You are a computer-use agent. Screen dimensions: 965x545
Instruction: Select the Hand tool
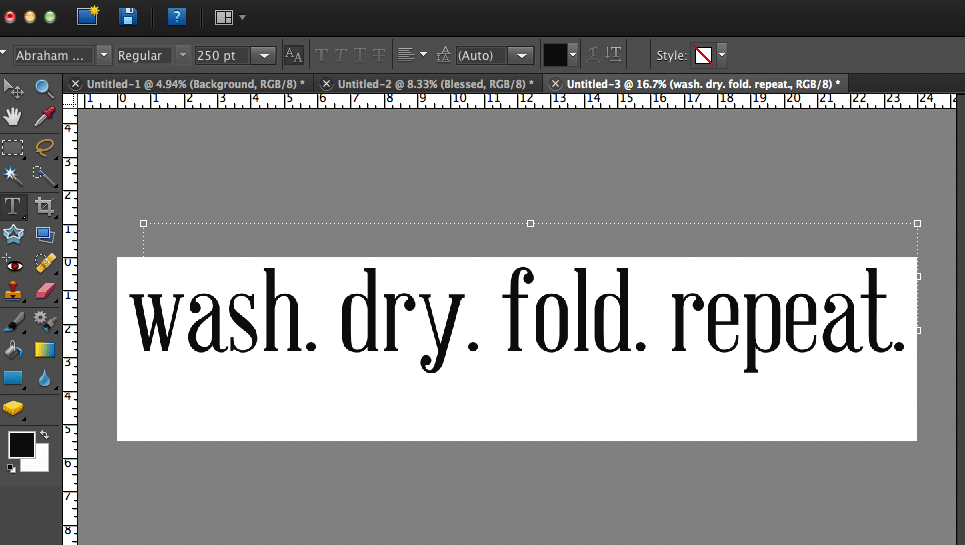tap(13, 116)
